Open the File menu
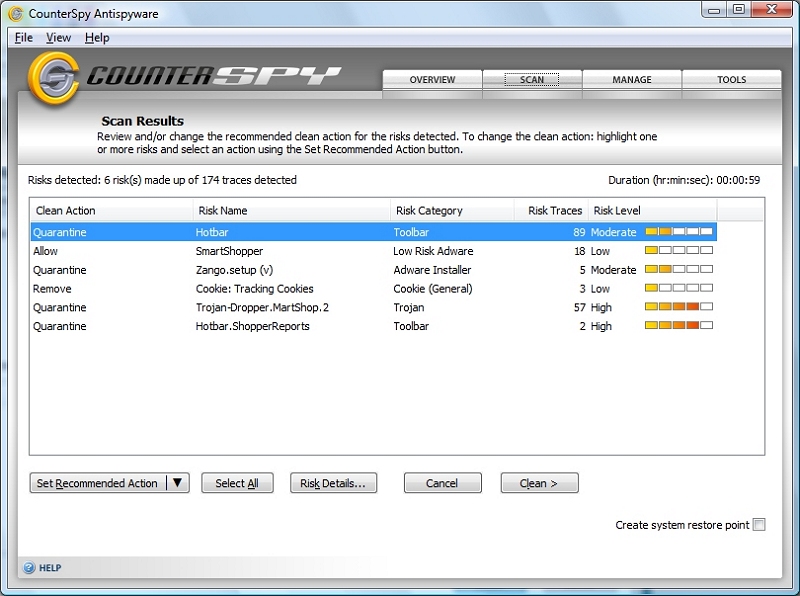This screenshot has height=596, width=800. click(x=23, y=38)
